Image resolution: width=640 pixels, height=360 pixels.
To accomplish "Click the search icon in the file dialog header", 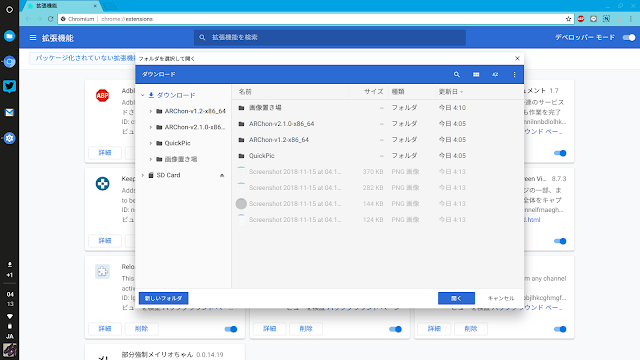I will [457, 75].
